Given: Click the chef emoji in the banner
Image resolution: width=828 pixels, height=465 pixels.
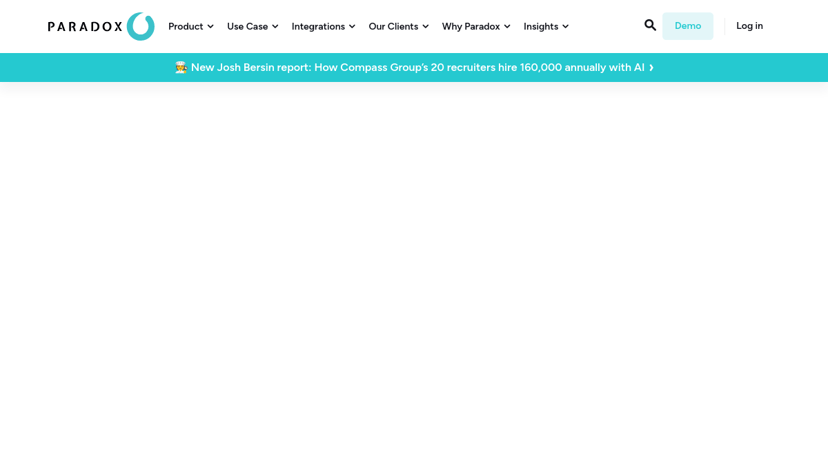Looking at the screenshot, I should [x=181, y=67].
